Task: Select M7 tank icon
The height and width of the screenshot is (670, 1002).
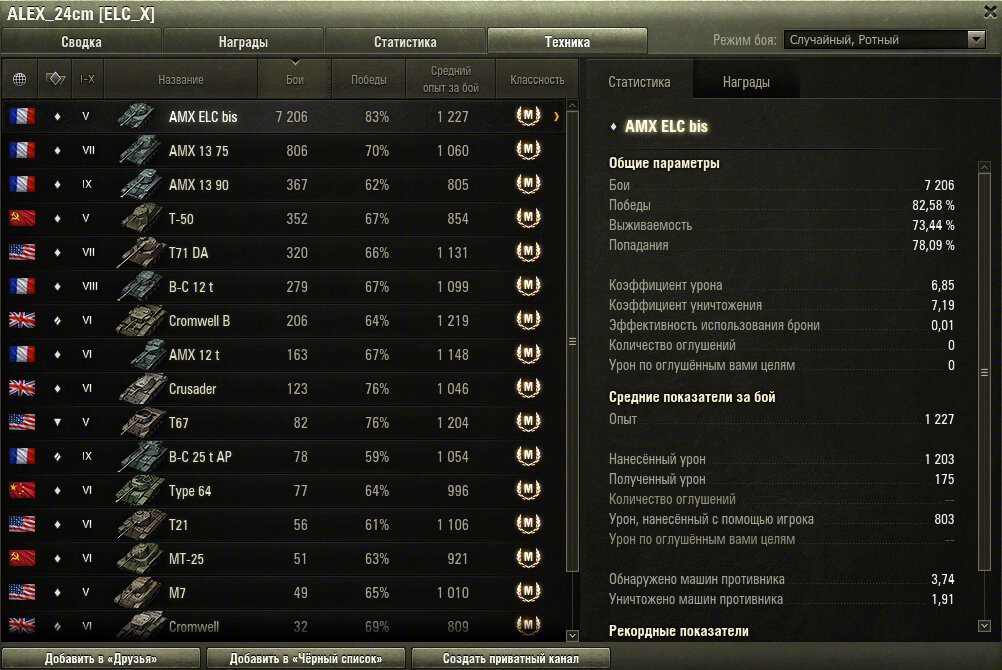Action: point(137,592)
